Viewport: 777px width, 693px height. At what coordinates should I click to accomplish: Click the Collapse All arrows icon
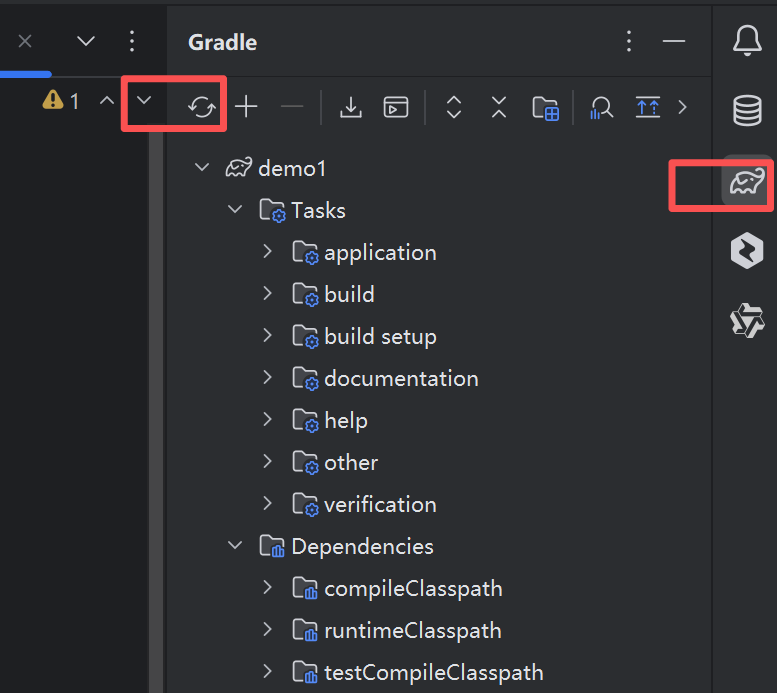(x=499, y=107)
